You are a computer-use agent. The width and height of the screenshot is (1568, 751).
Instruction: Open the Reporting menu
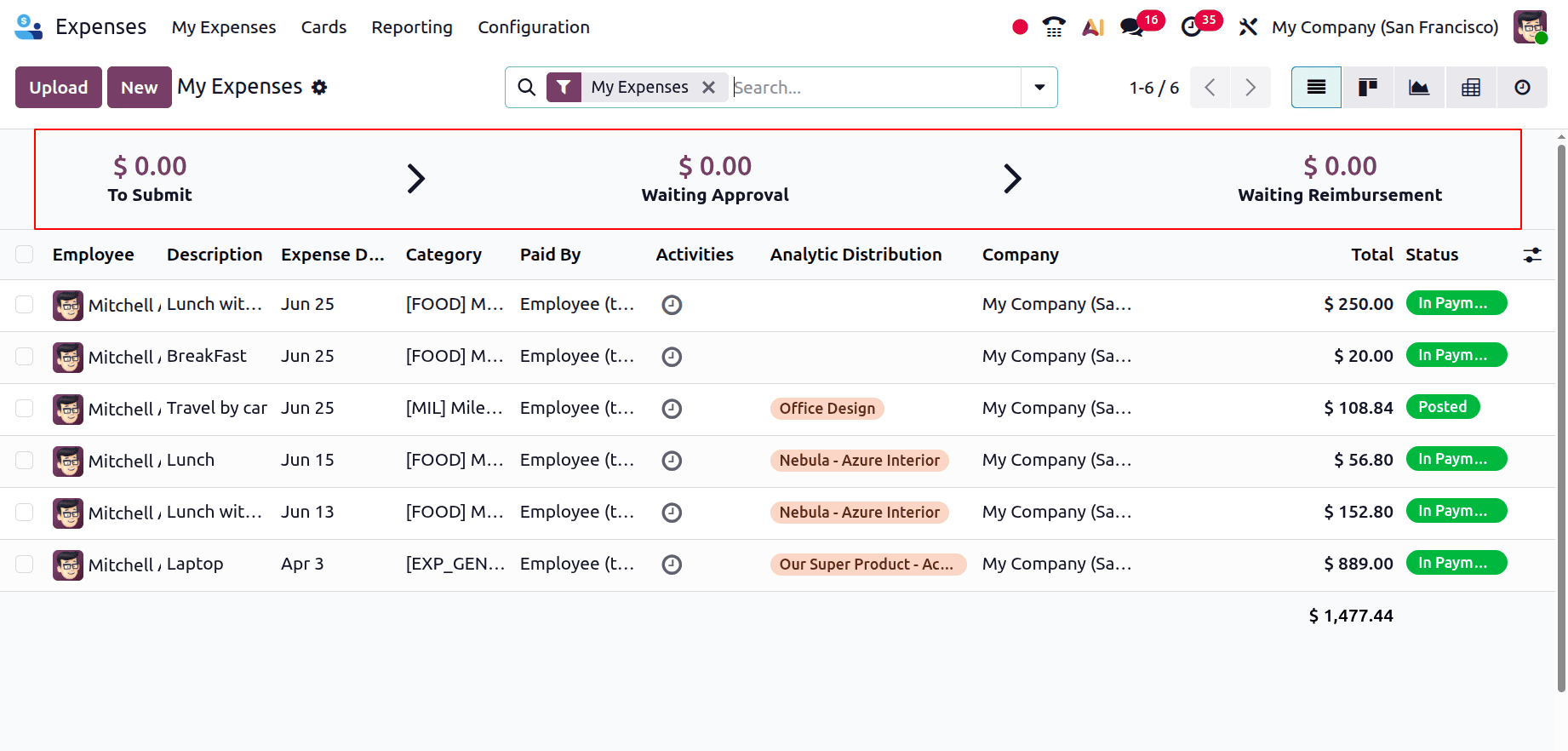[412, 27]
